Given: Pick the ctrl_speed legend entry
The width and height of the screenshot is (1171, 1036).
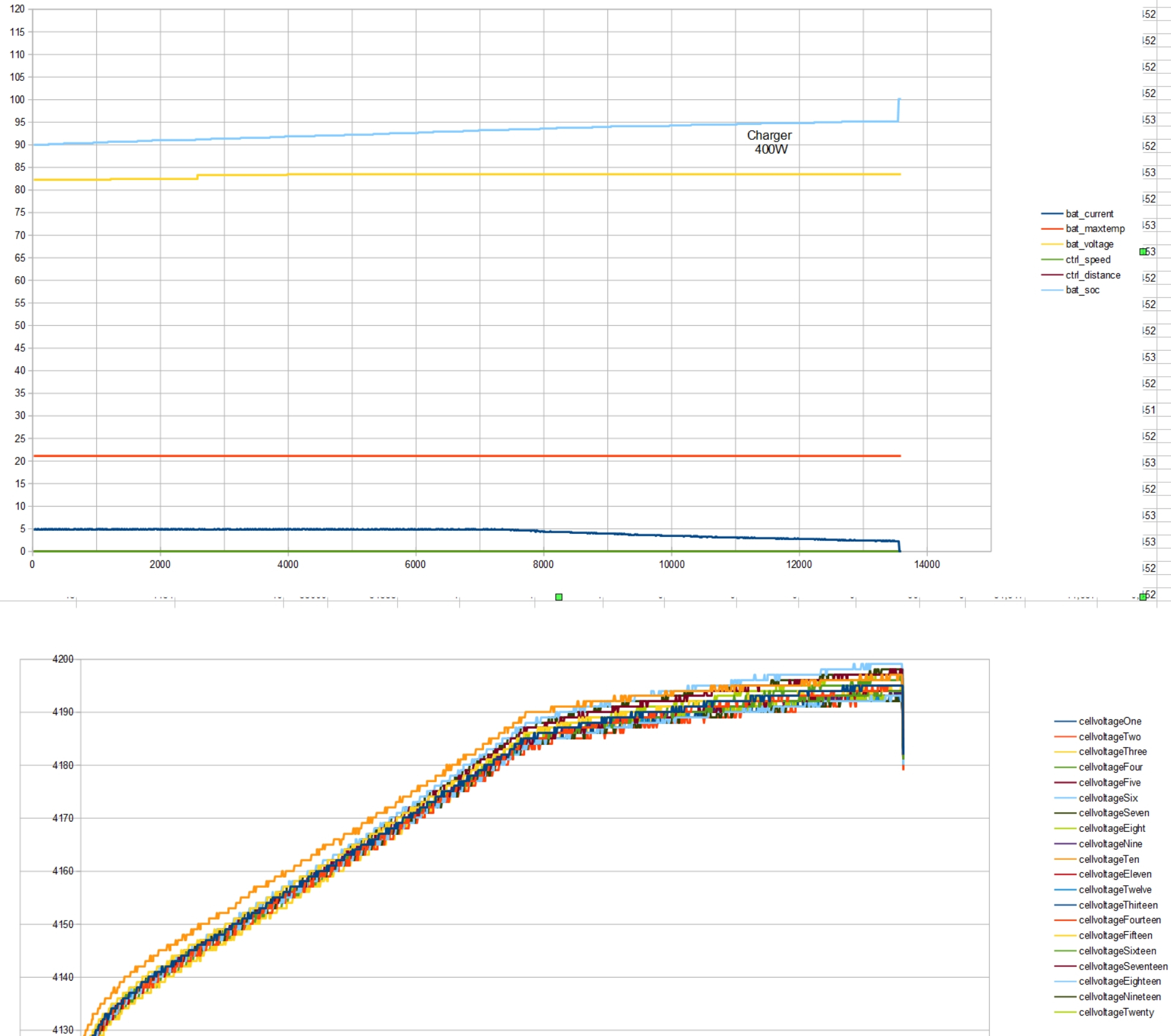Looking at the screenshot, I should [1088, 259].
